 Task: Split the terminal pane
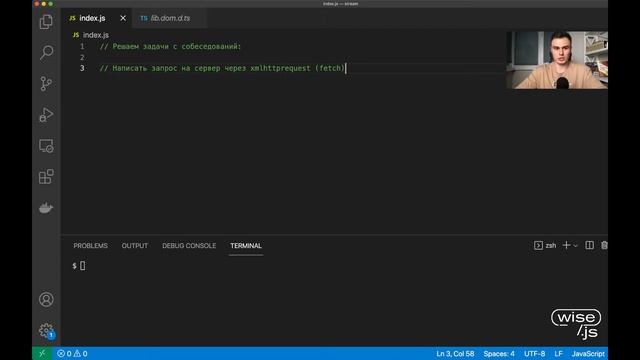point(589,245)
